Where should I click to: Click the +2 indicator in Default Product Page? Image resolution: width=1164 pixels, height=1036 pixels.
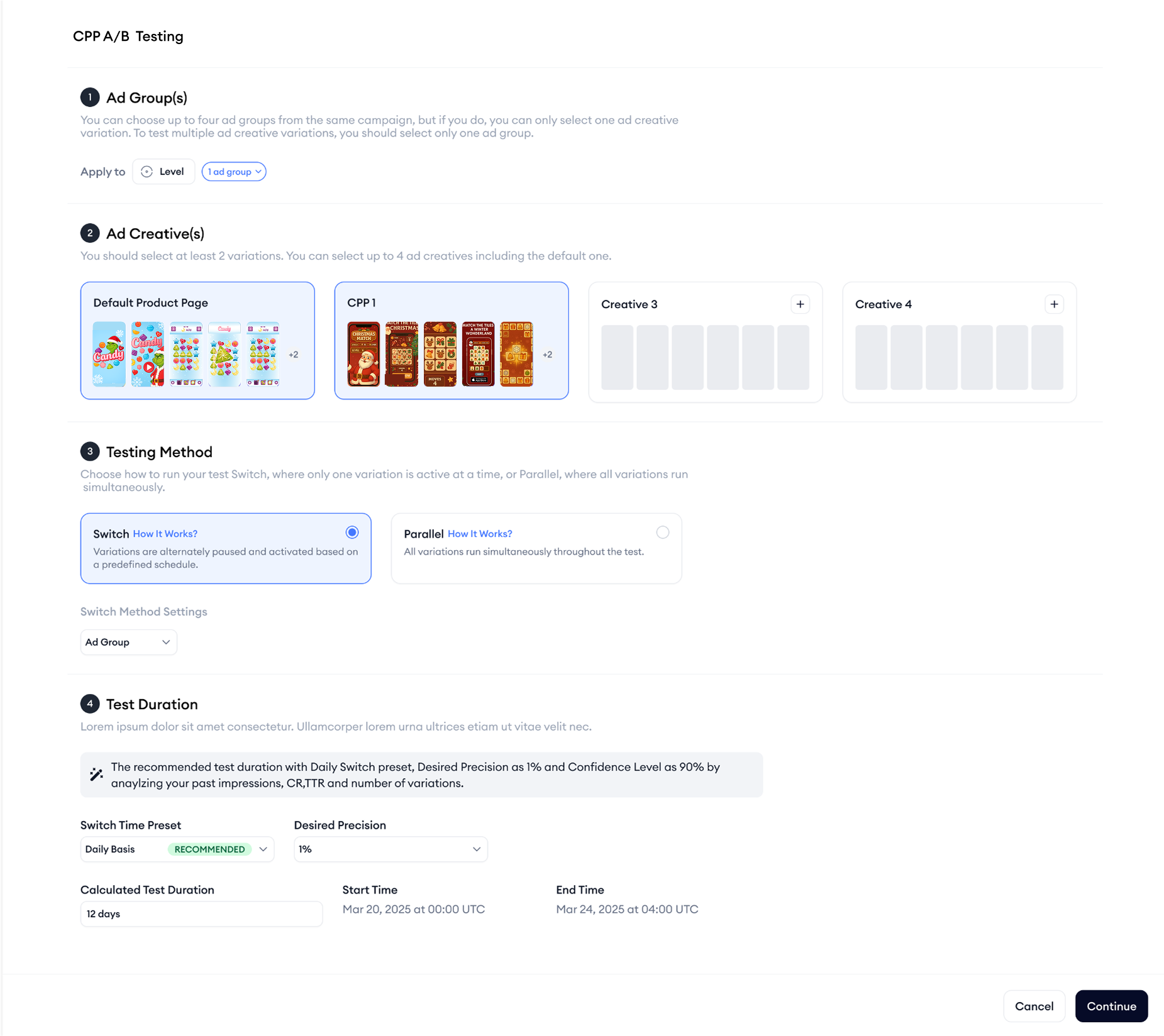click(294, 355)
